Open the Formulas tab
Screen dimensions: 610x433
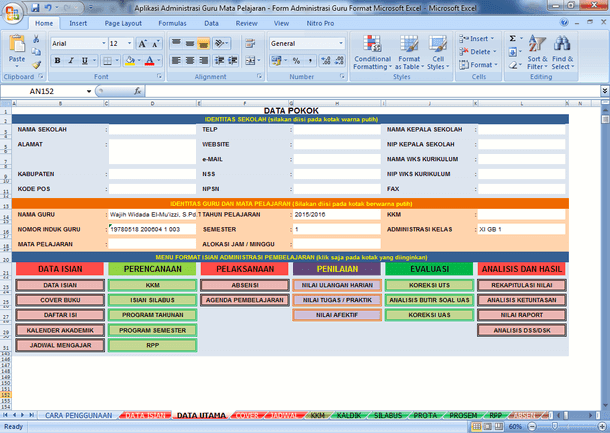click(172, 23)
